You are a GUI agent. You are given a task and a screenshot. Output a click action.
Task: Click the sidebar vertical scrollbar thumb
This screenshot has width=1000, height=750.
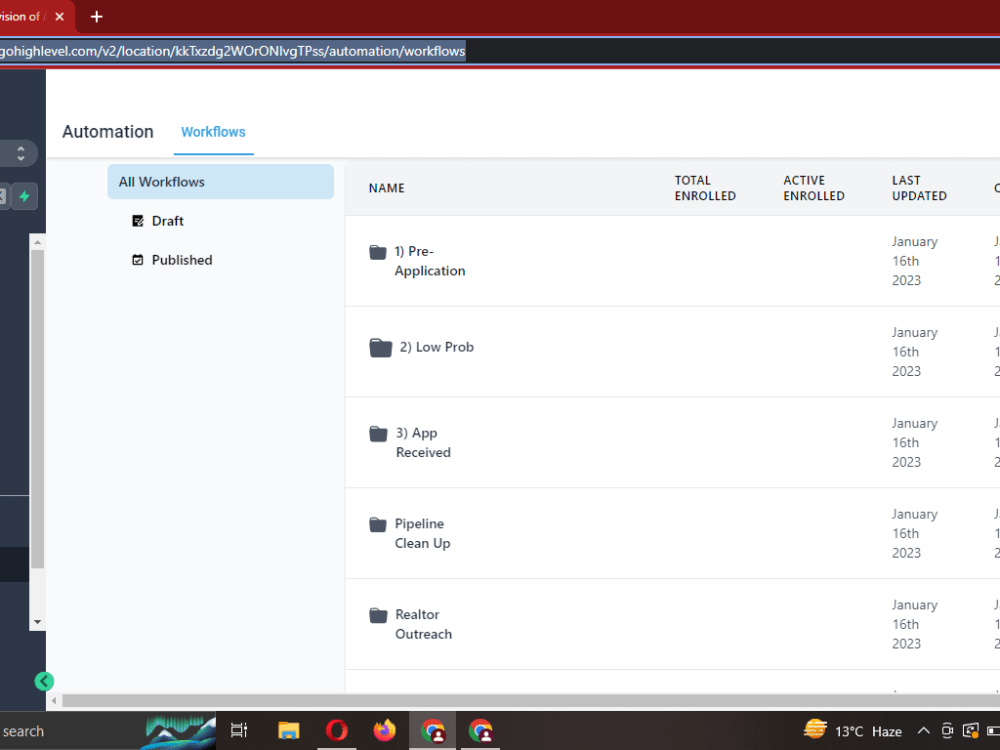tap(38, 408)
